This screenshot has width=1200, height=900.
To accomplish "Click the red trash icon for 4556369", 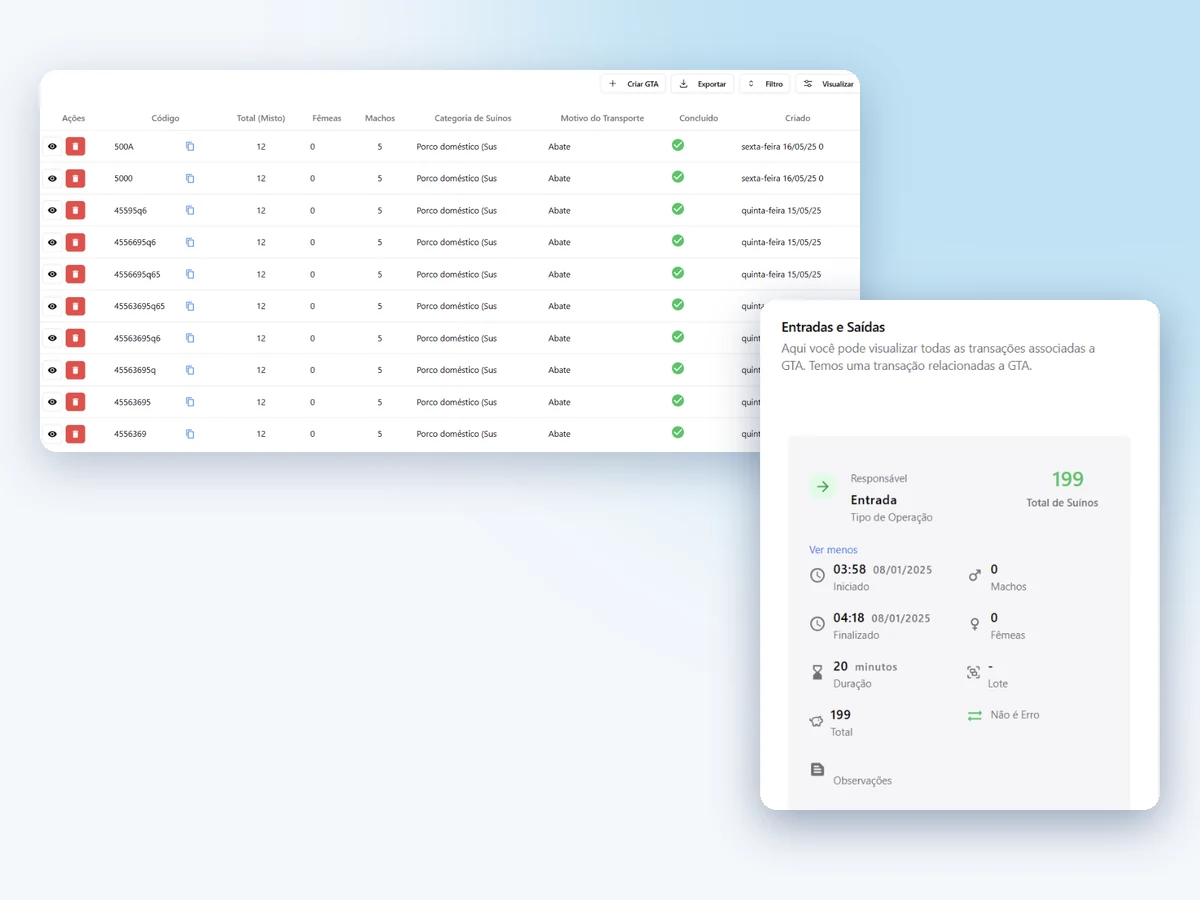I will 75,434.
